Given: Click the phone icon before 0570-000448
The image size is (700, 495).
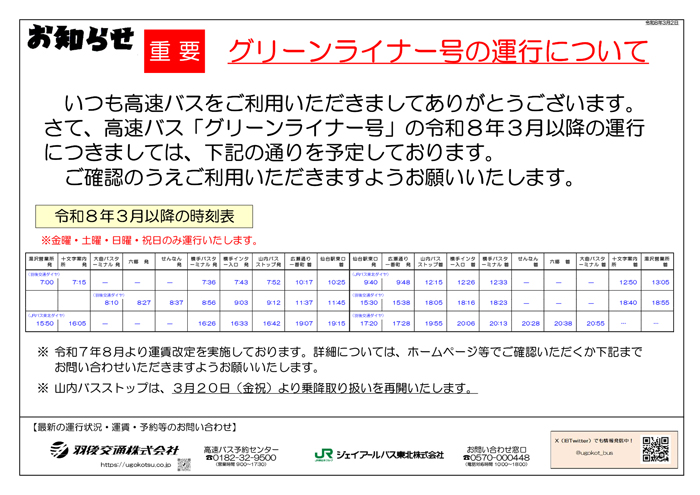Looking at the screenshot, I should pyautogui.click(x=471, y=457).
